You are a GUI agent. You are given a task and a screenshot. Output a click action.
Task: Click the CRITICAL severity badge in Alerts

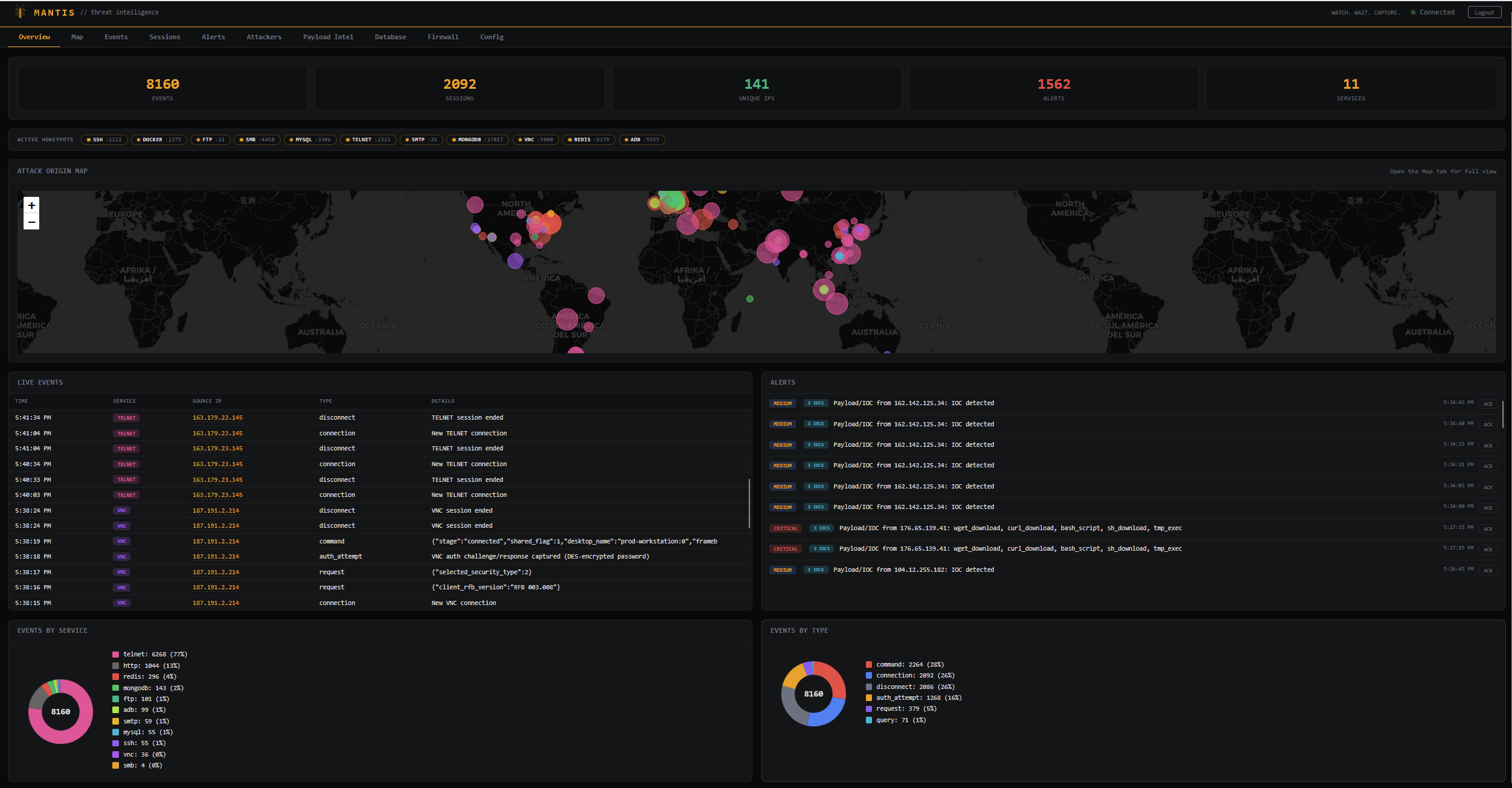click(785, 528)
